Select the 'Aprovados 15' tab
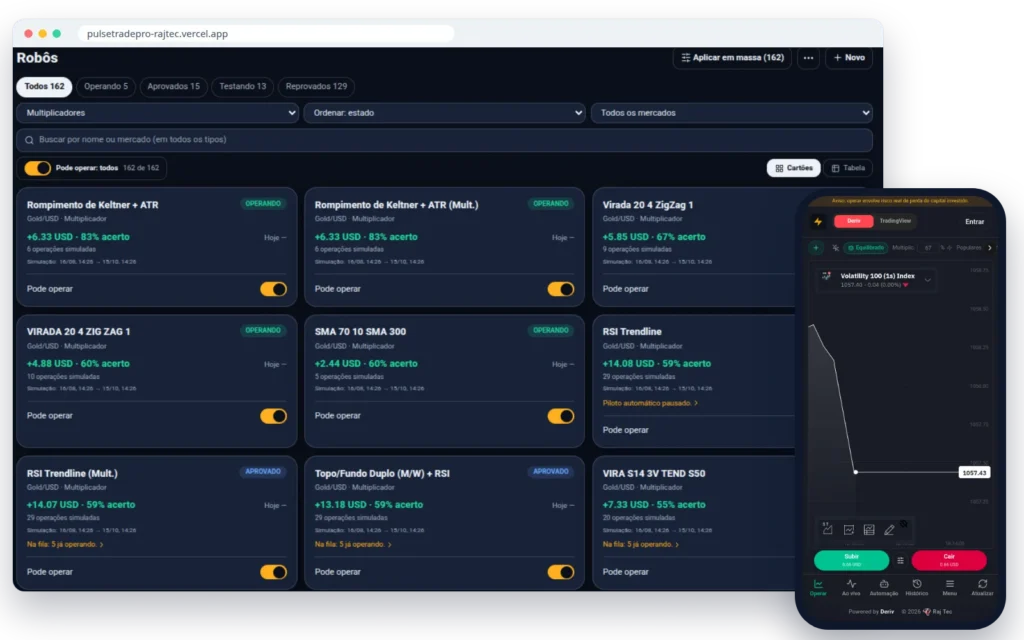The height and width of the screenshot is (640, 1024). (x=173, y=86)
